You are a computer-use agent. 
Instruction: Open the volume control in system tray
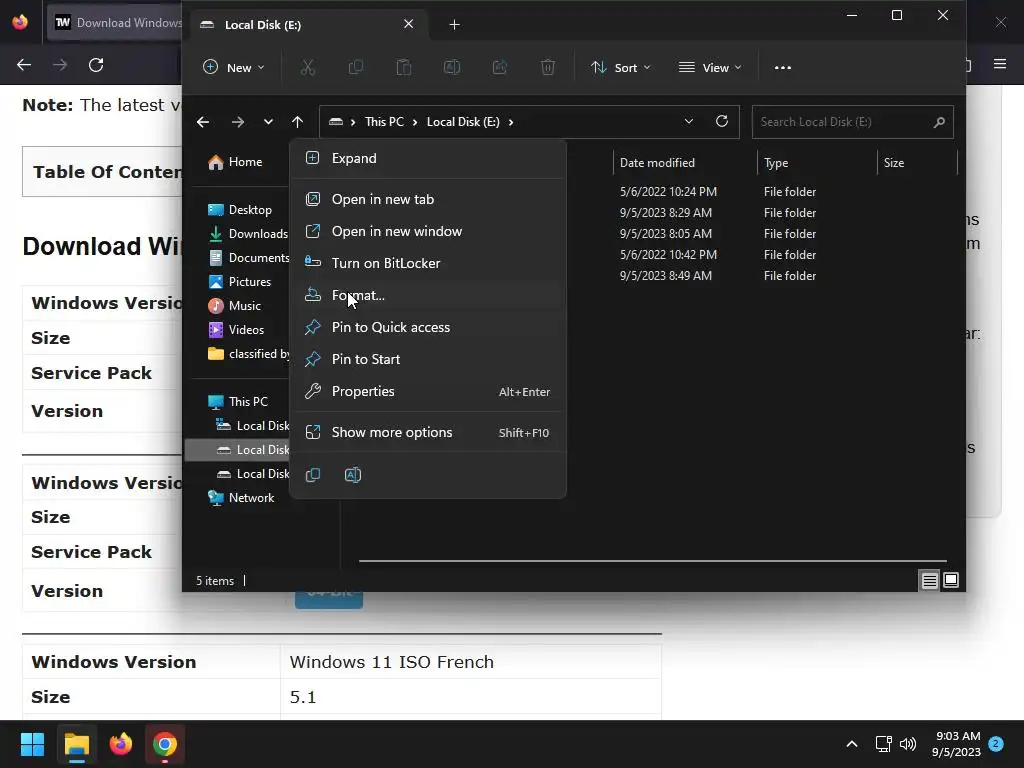pyautogui.click(x=907, y=744)
